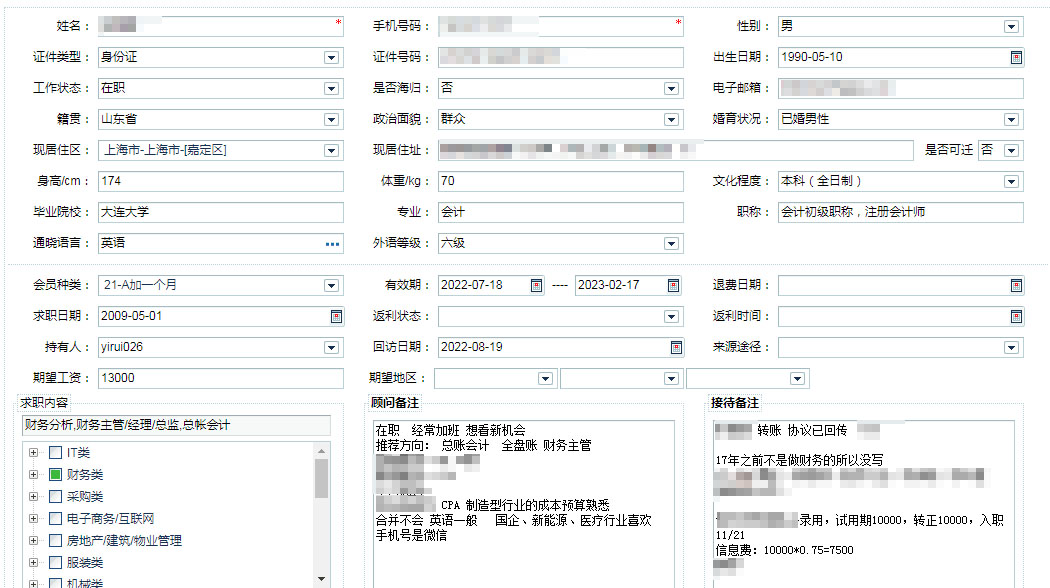Open the second 期望地区 dropdown
The height and width of the screenshot is (588, 1050).
(x=671, y=379)
